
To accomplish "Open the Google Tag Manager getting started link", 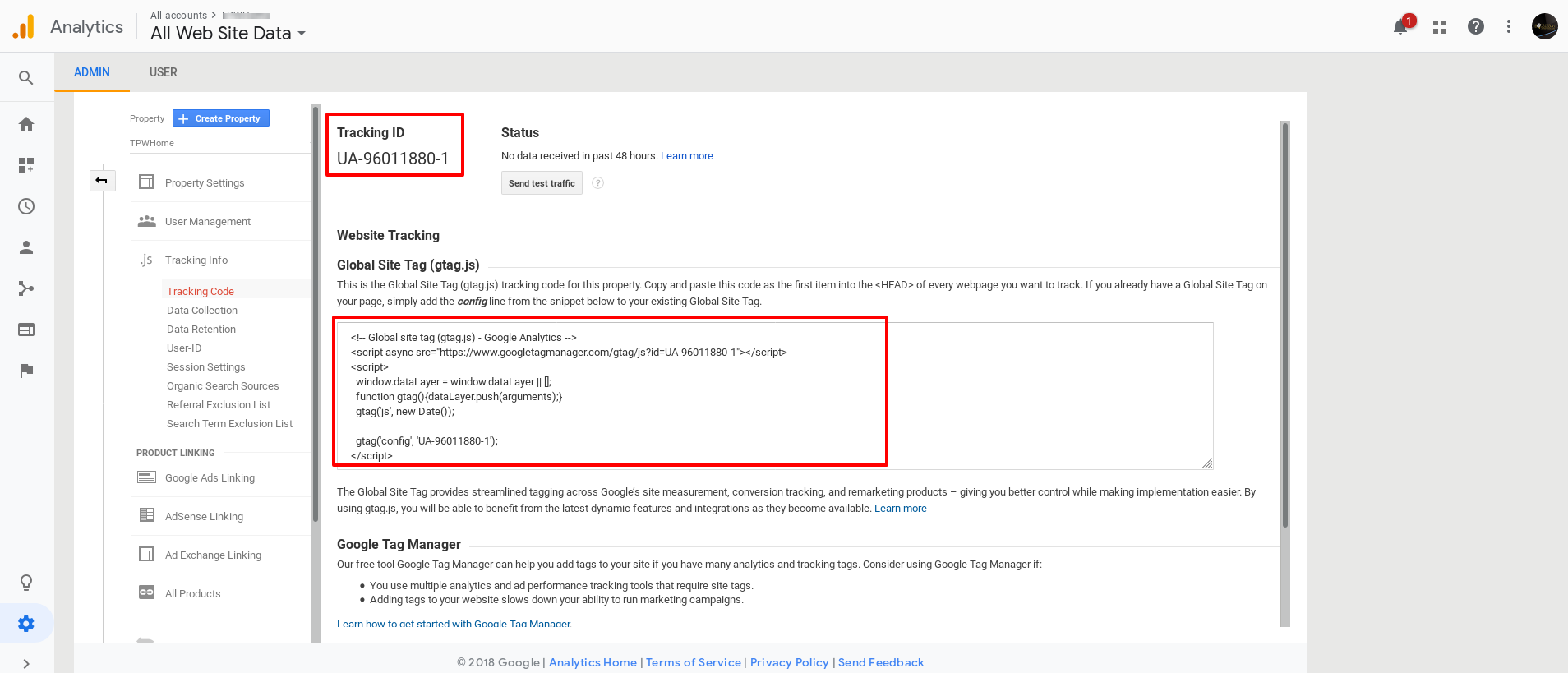I will (x=454, y=624).
